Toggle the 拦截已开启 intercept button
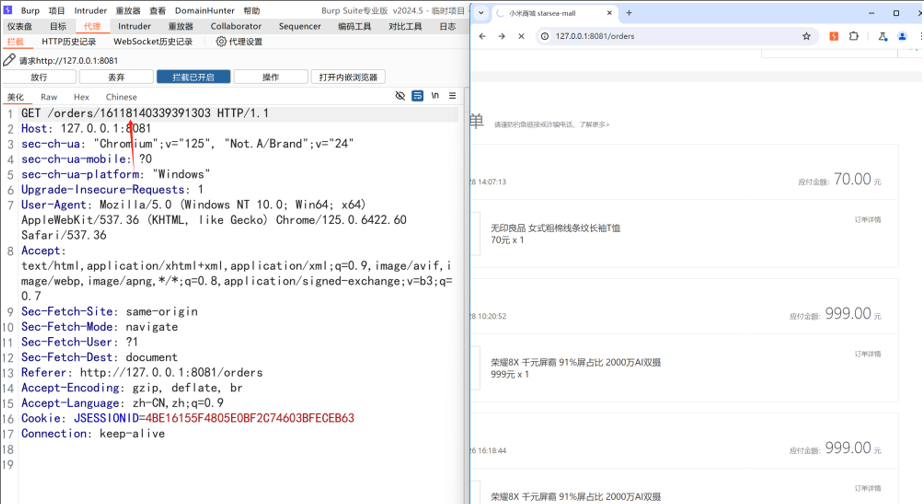 click(193, 77)
